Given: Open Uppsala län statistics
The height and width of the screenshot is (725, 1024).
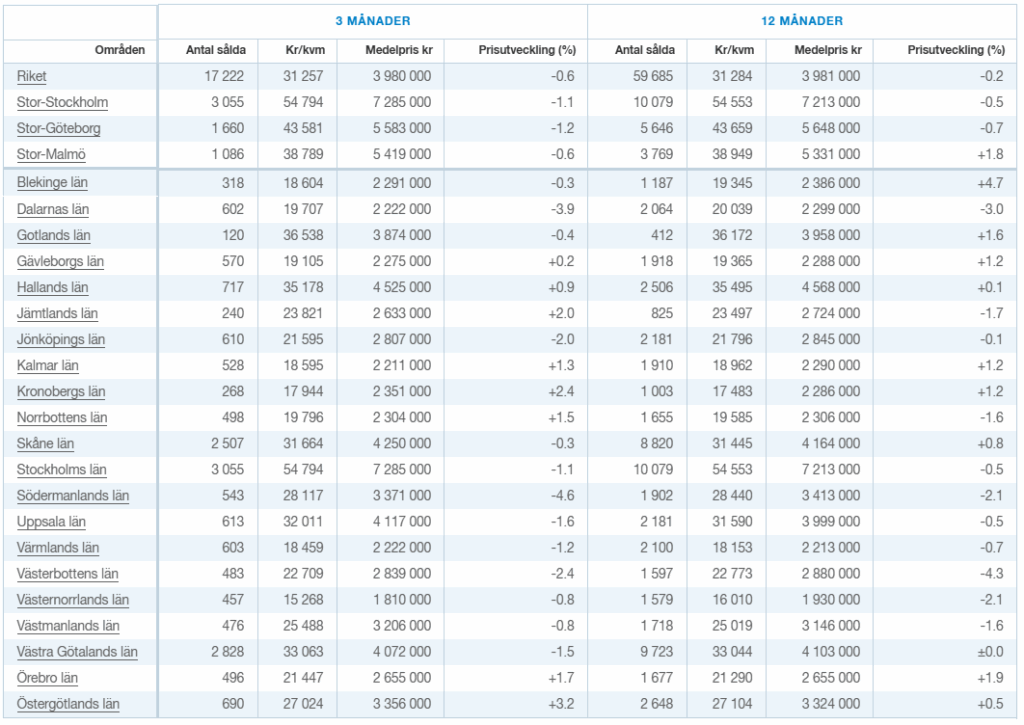Looking at the screenshot, I should tap(51, 521).
